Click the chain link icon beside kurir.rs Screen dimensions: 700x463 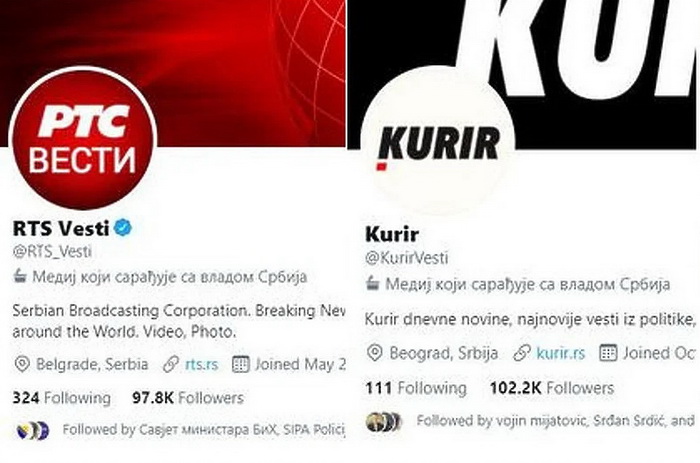[x=521, y=353]
